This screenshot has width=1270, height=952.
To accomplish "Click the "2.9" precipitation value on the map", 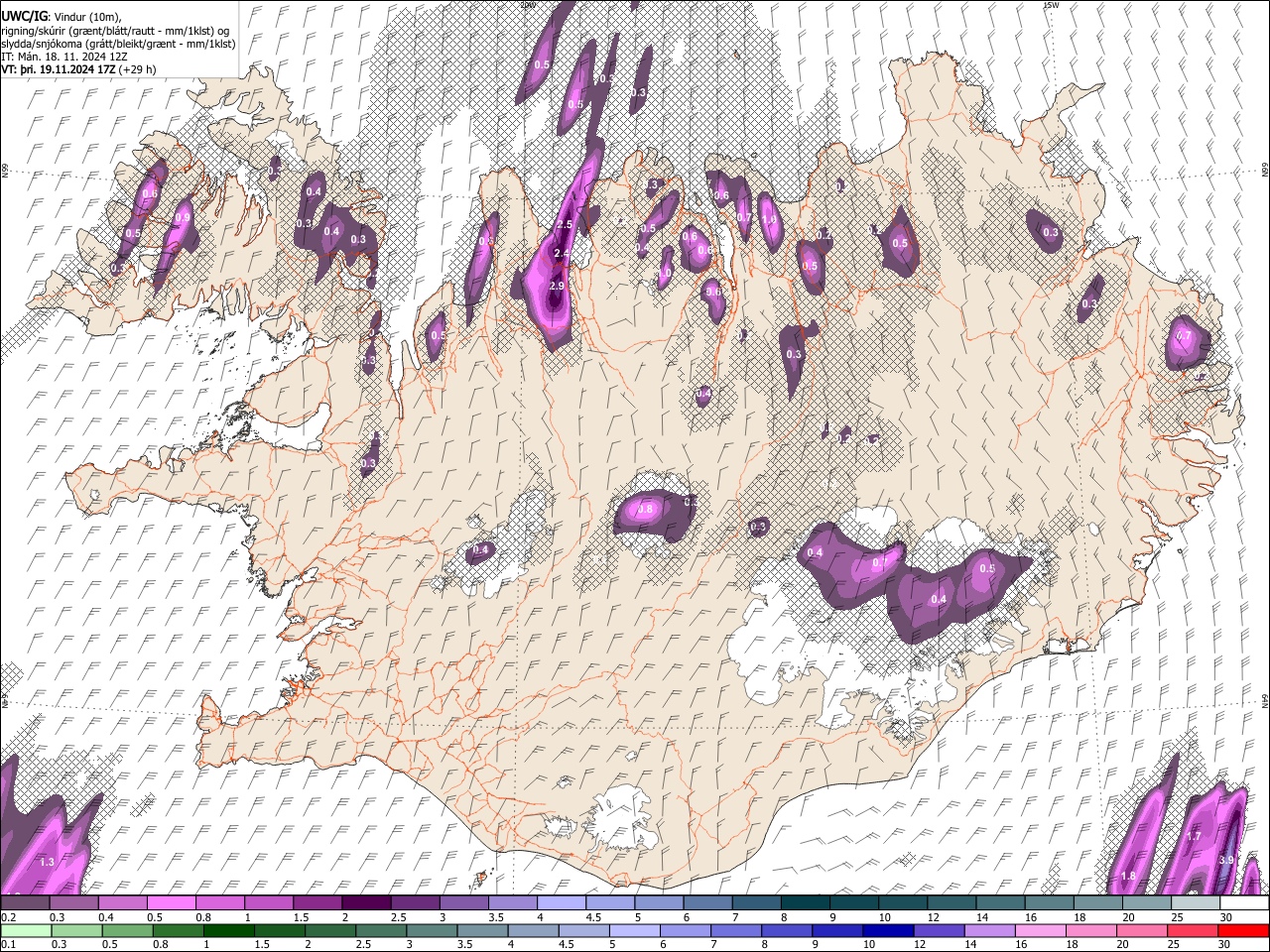I will pyautogui.click(x=556, y=286).
